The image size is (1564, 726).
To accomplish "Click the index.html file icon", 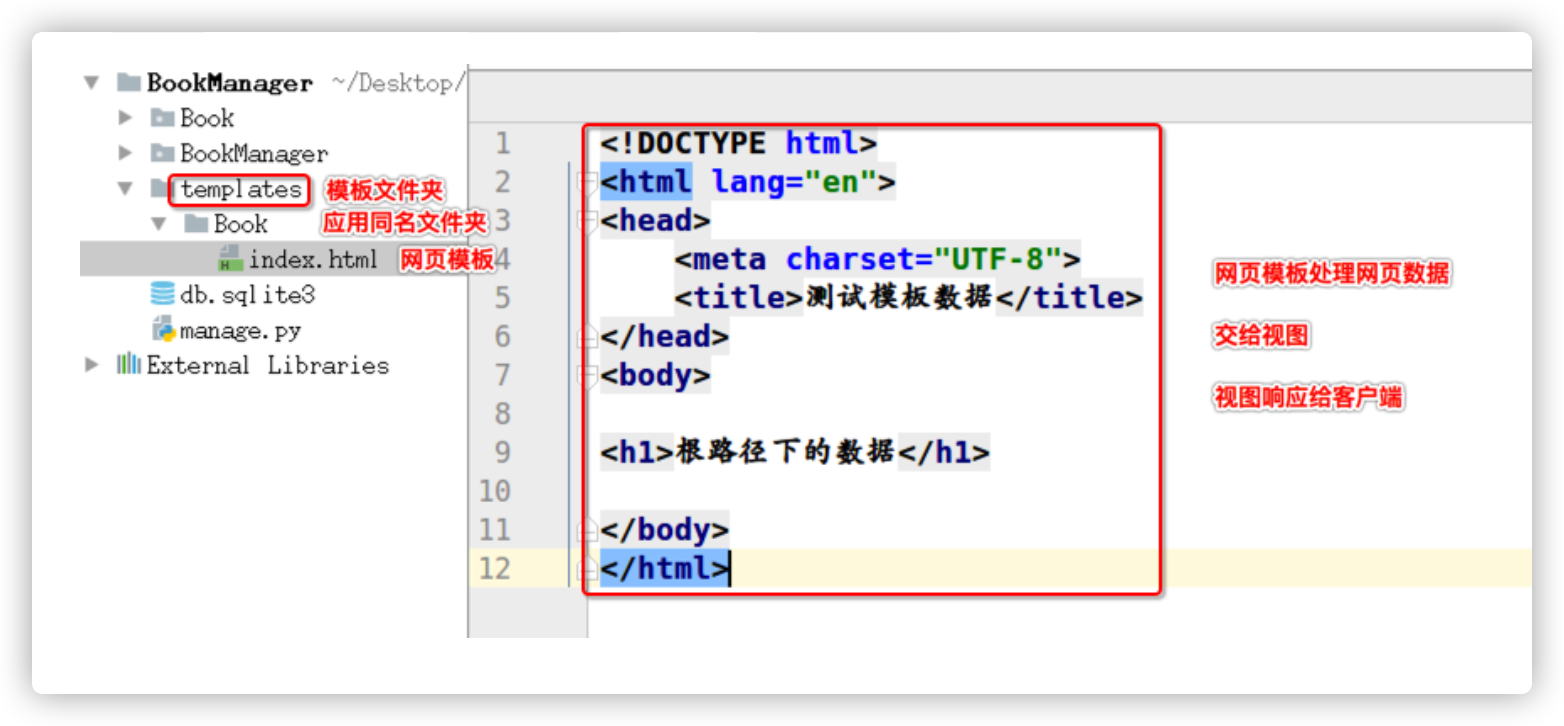I will 230,258.
